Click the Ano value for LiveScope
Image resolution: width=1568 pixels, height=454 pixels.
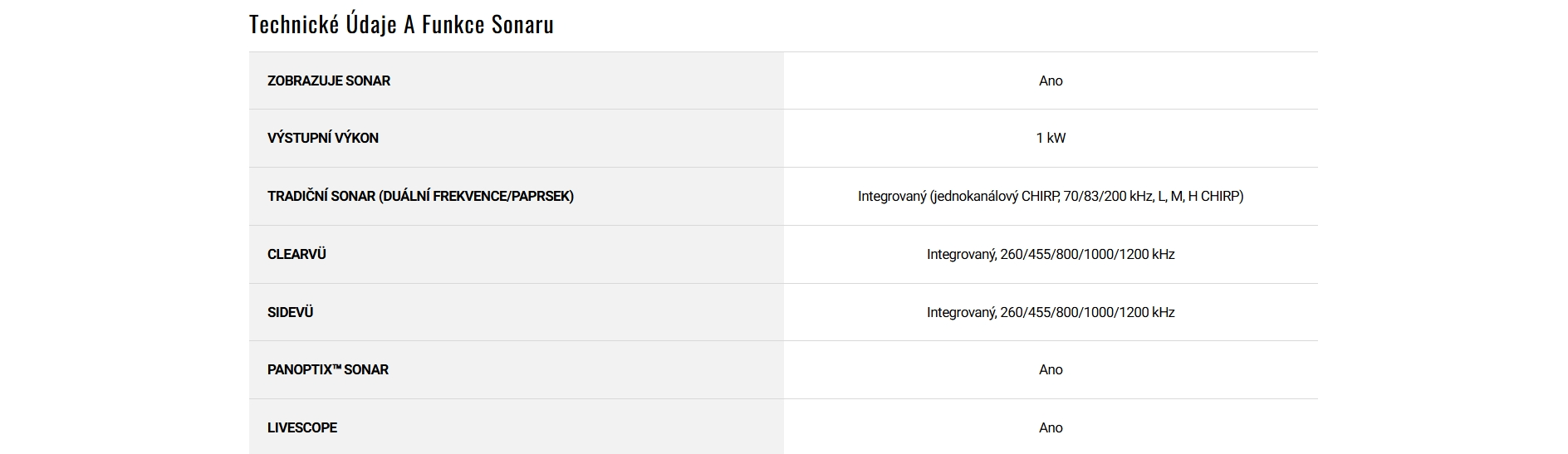(1051, 427)
